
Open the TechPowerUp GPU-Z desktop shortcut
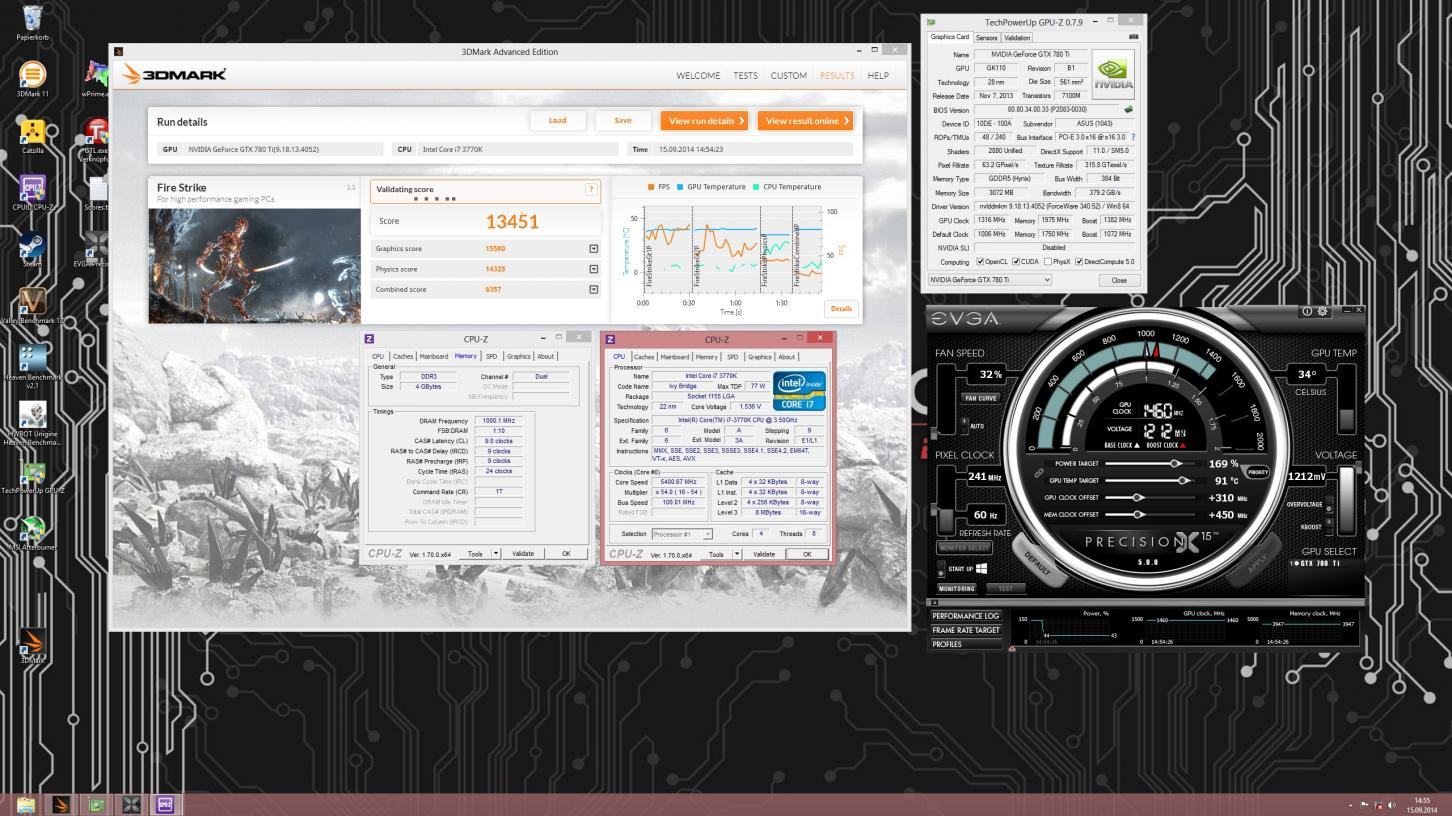coord(32,479)
